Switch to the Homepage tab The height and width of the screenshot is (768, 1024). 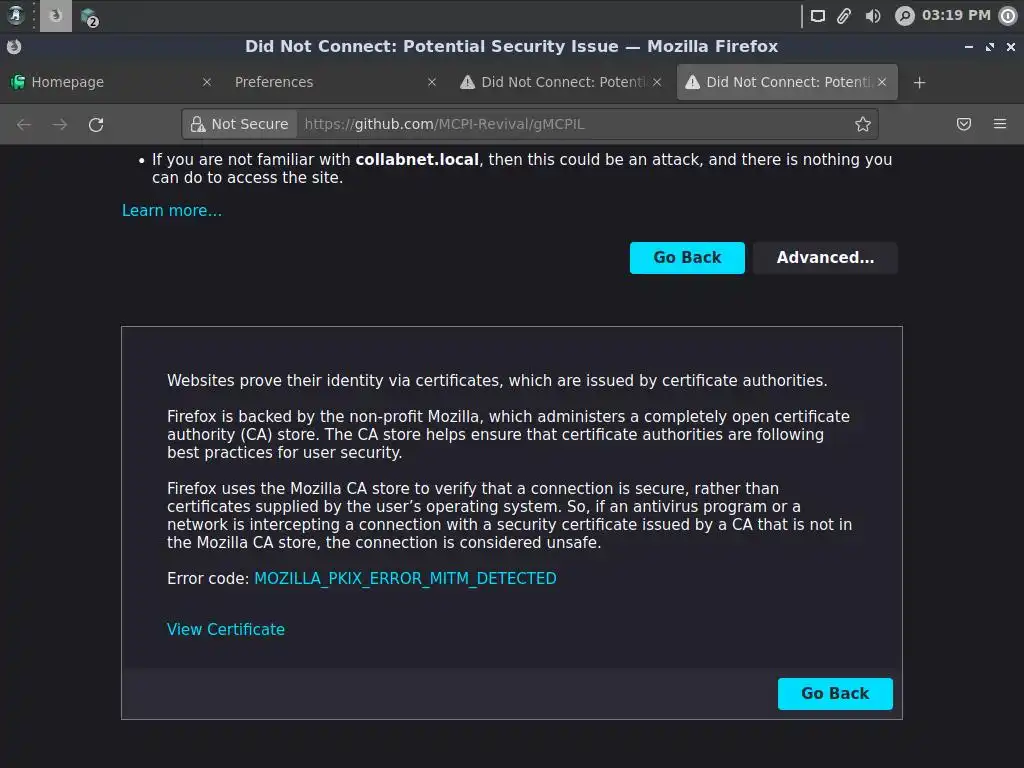(x=110, y=82)
